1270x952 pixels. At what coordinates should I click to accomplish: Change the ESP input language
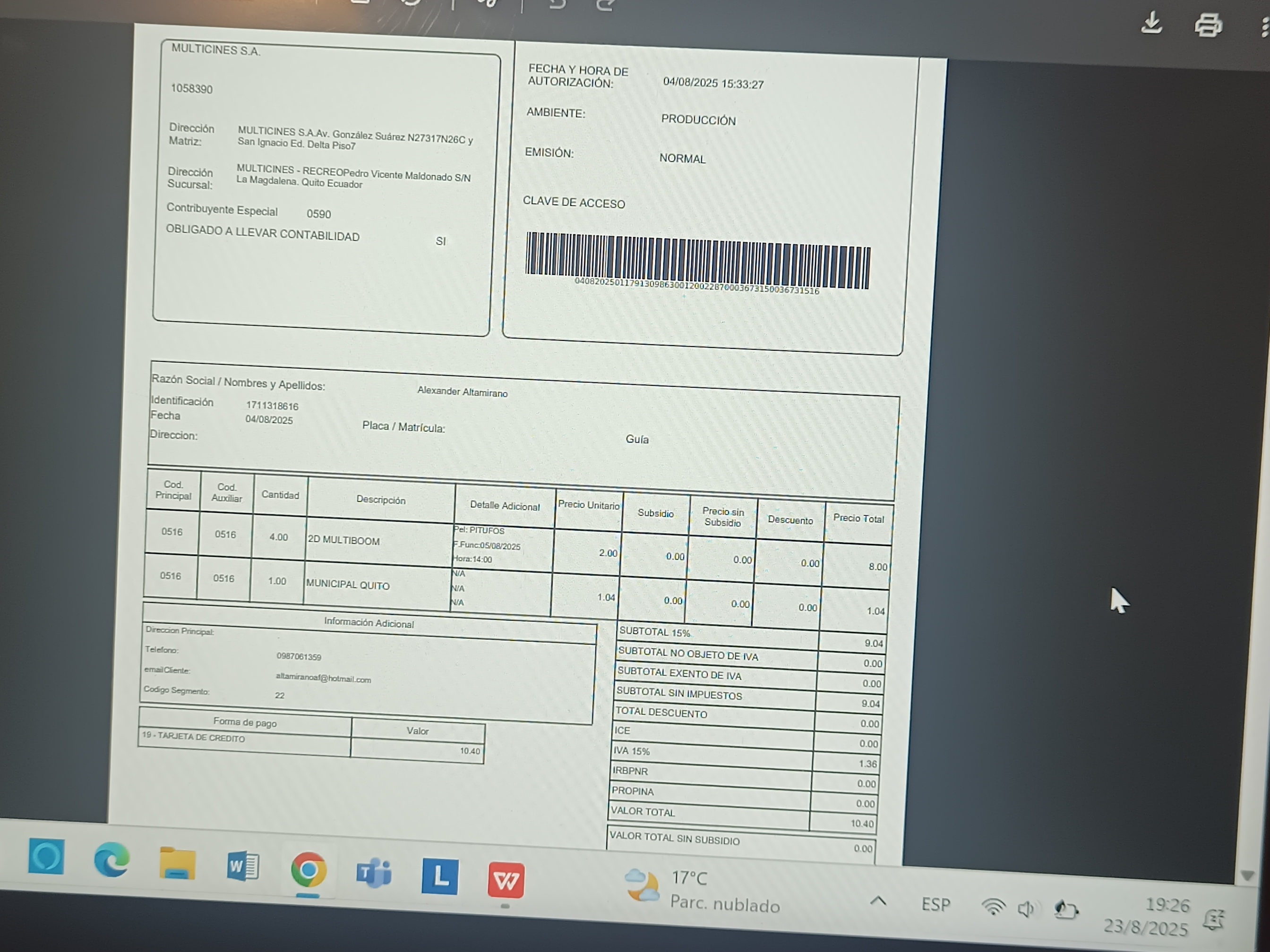click(x=936, y=905)
